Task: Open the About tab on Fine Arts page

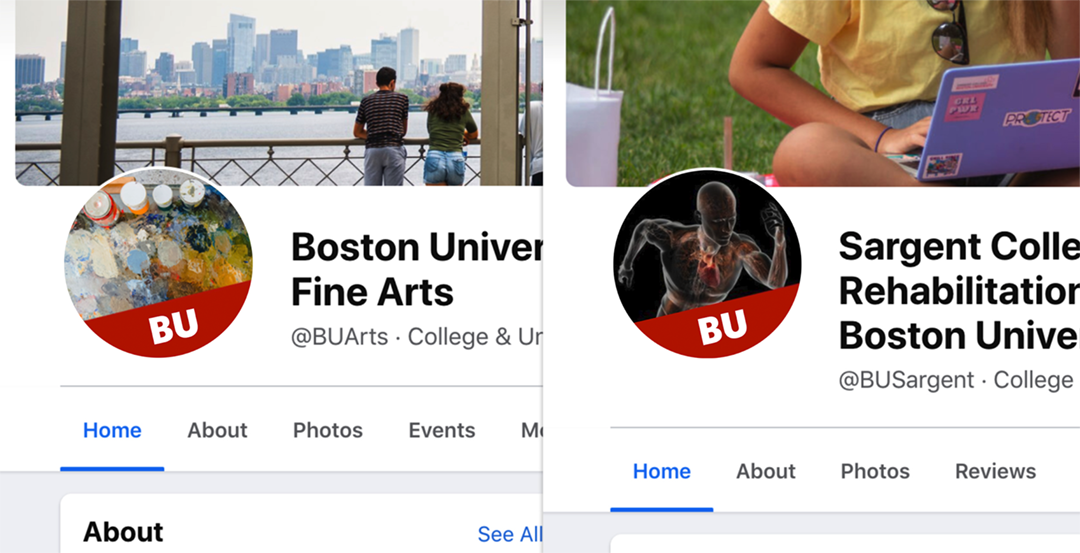Action: [217, 430]
